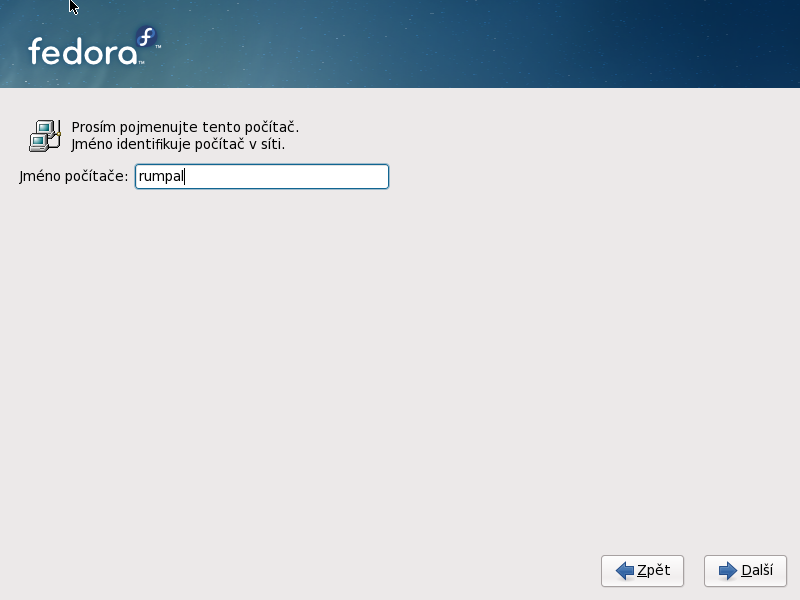Click the fedora wordmark in the header
800x600 pixels.
[x=81, y=52]
